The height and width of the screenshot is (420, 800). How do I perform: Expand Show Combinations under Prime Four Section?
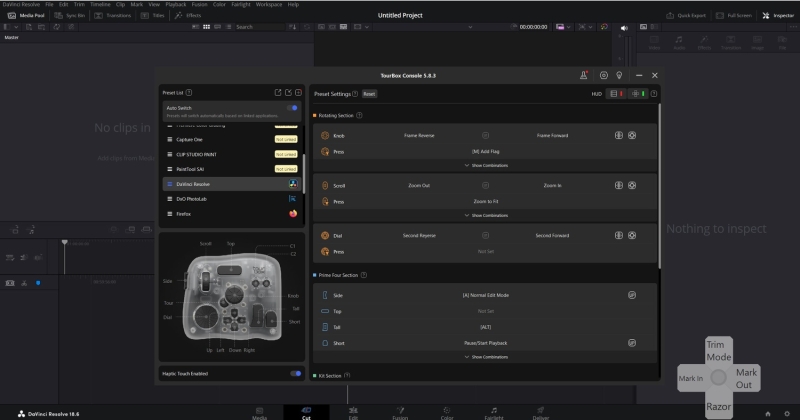(486, 357)
